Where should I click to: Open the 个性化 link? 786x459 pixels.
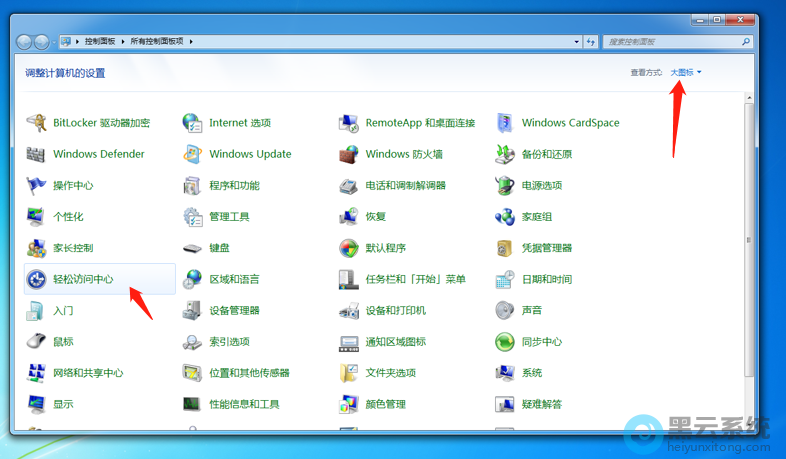[68, 217]
